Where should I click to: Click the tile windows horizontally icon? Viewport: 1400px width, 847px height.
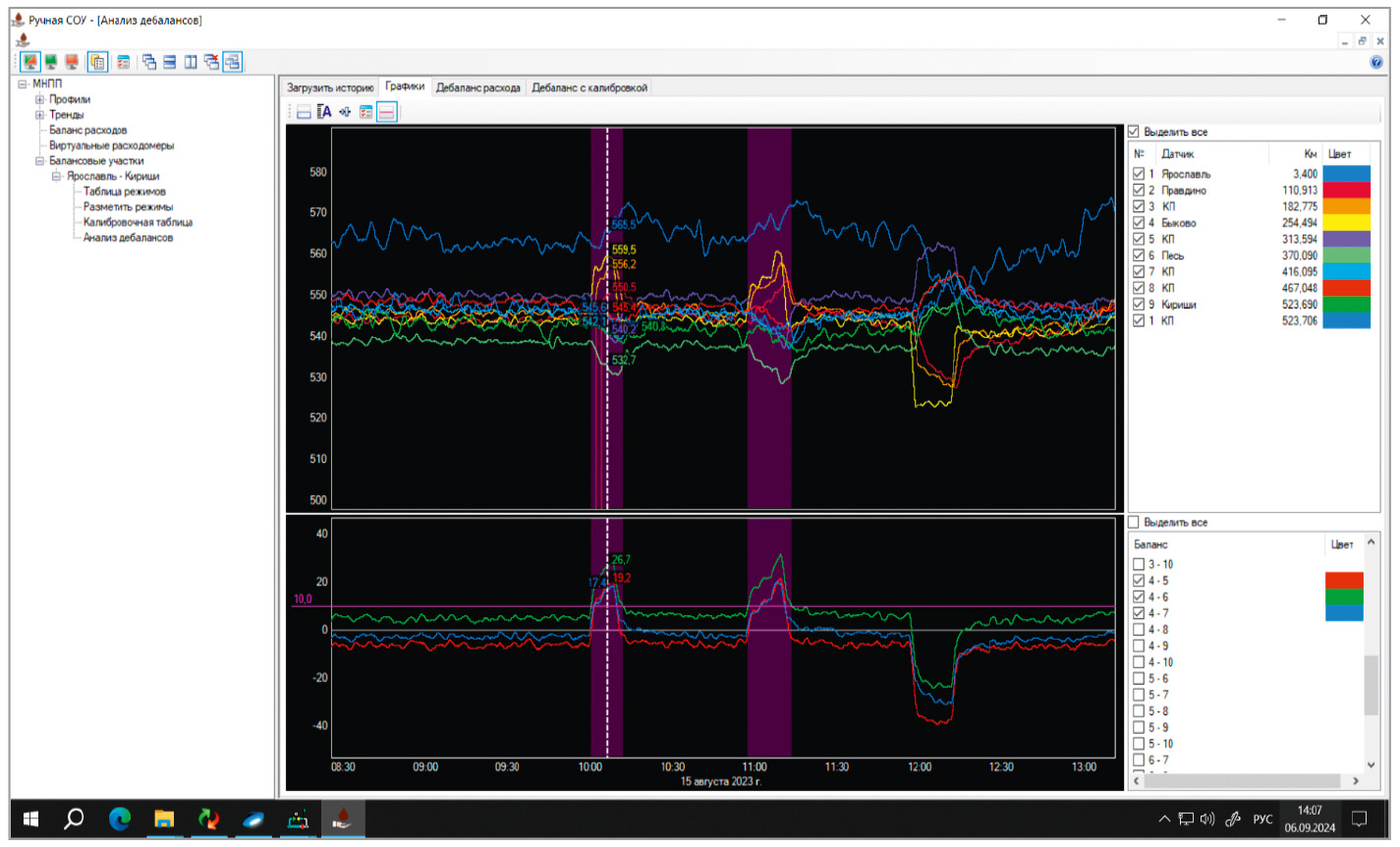(x=170, y=62)
